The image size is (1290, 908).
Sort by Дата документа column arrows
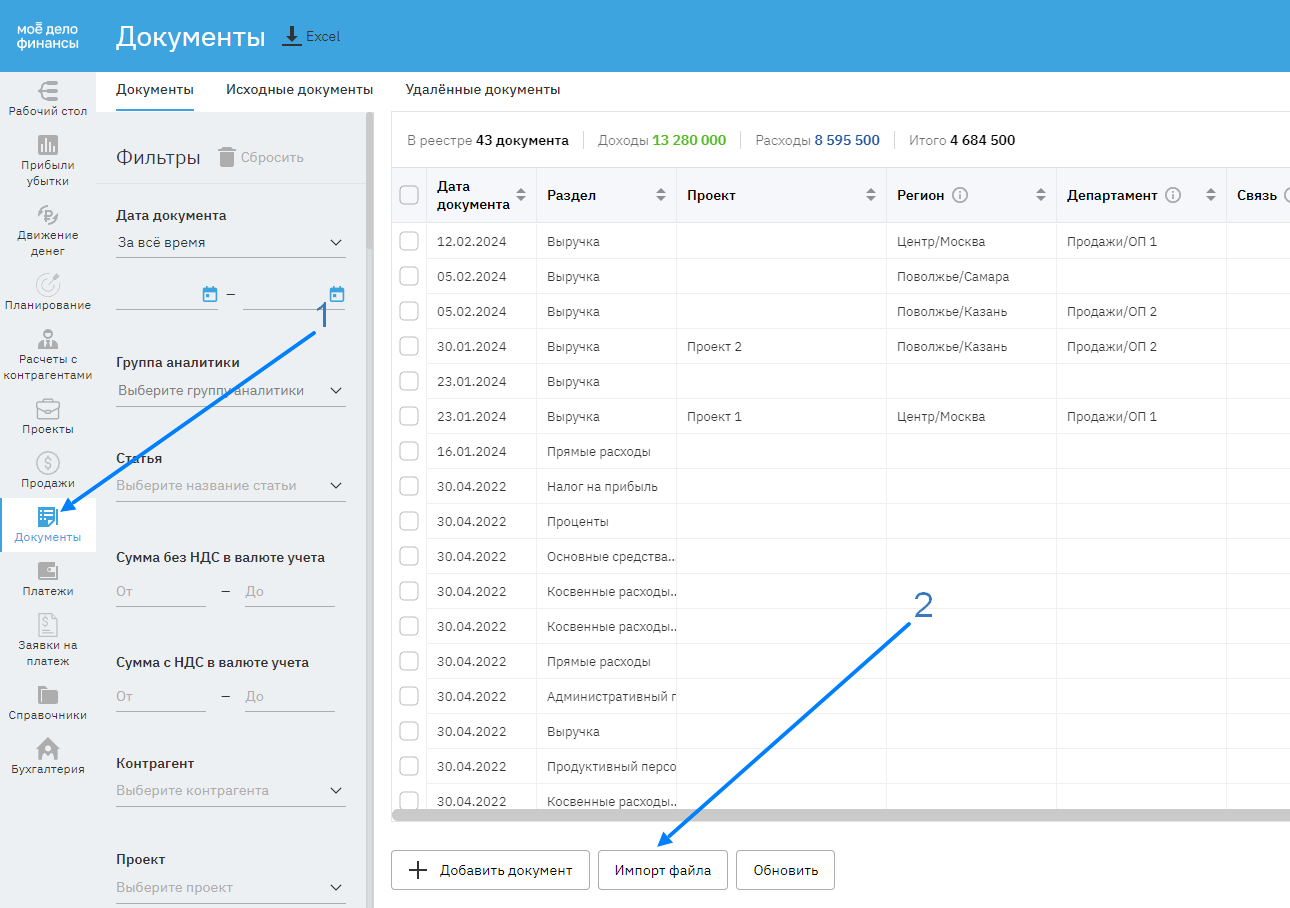[520, 195]
